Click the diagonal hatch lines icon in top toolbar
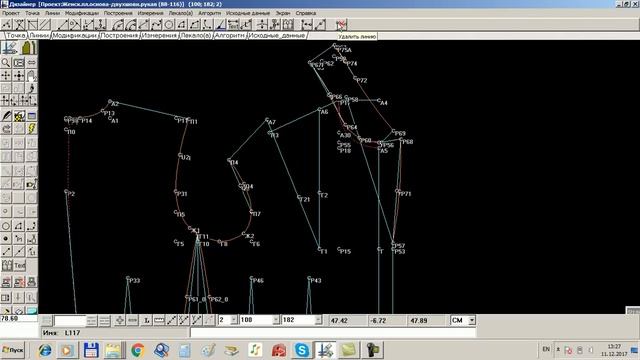The width and height of the screenshot is (640, 360). pyautogui.click(x=45, y=25)
